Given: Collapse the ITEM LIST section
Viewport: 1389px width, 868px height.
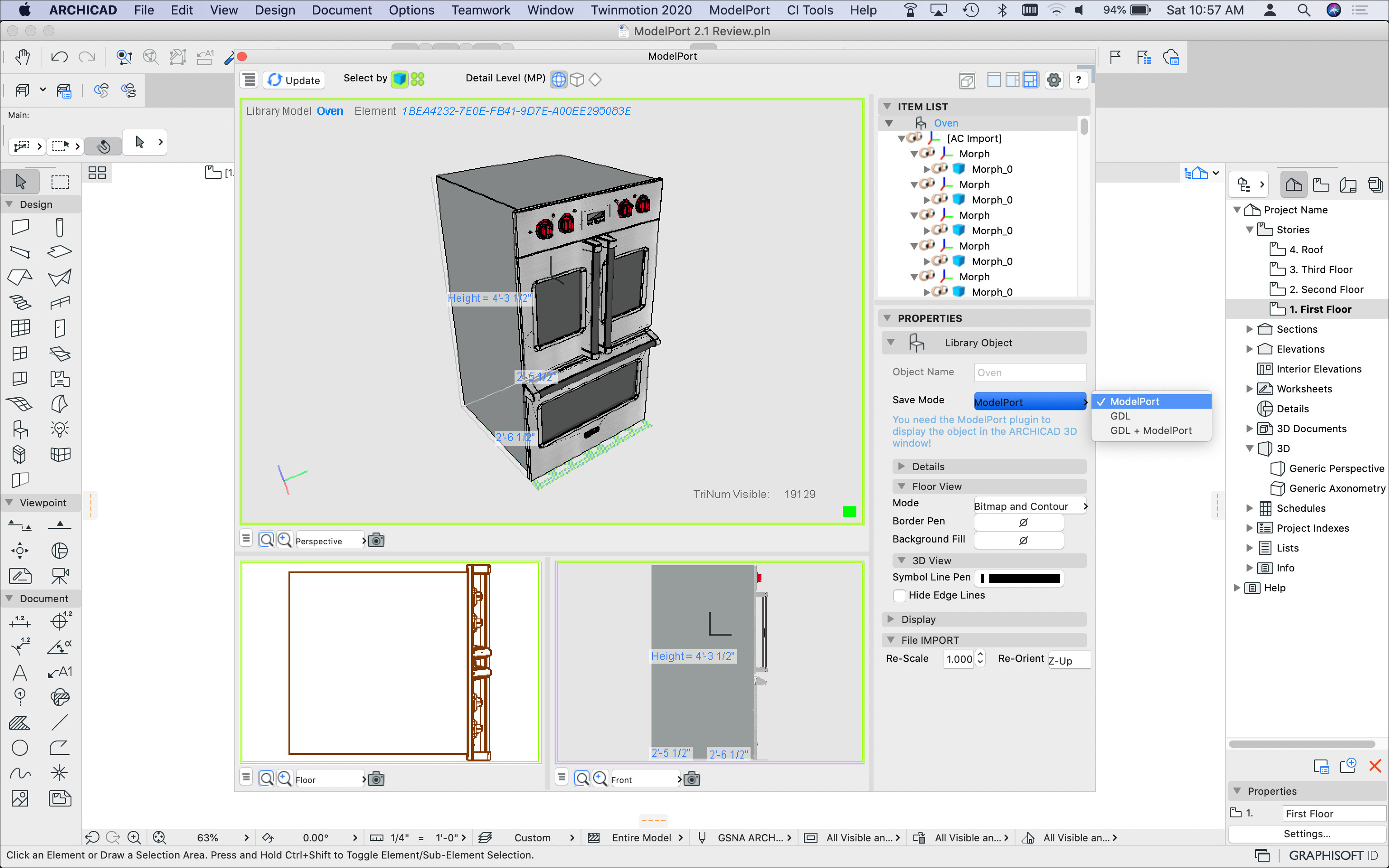Looking at the screenshot, I should point(888,106).
